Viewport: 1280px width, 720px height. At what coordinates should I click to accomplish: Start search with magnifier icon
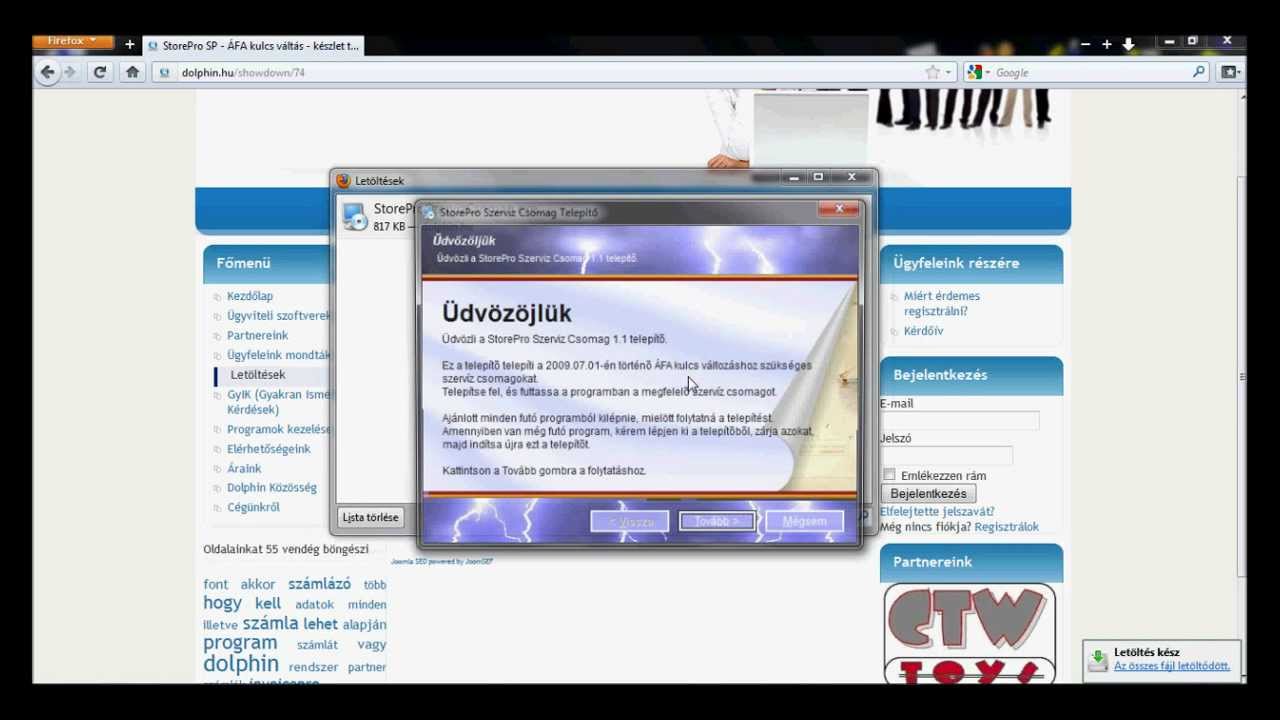coord(1199,72)
